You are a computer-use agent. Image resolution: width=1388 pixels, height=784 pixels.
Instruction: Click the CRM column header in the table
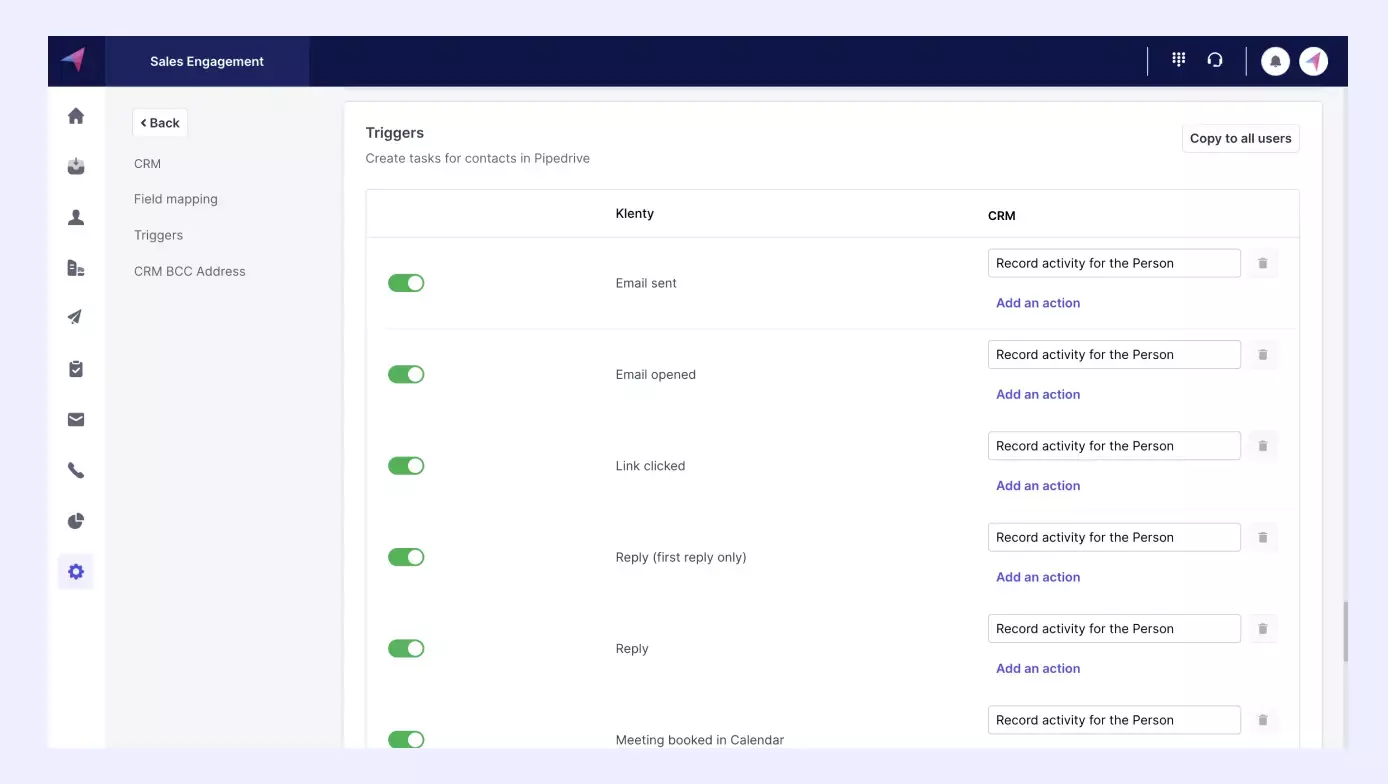click(x=1002, y=215)
